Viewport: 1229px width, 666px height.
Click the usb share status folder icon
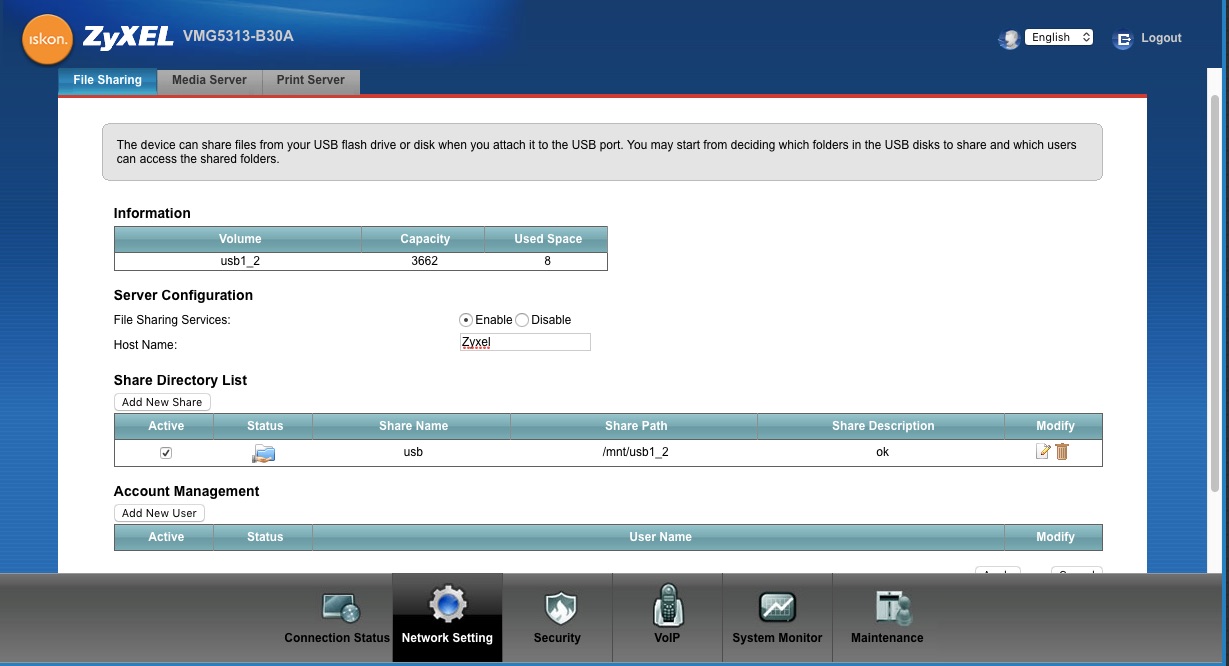[x=264, y=453]
